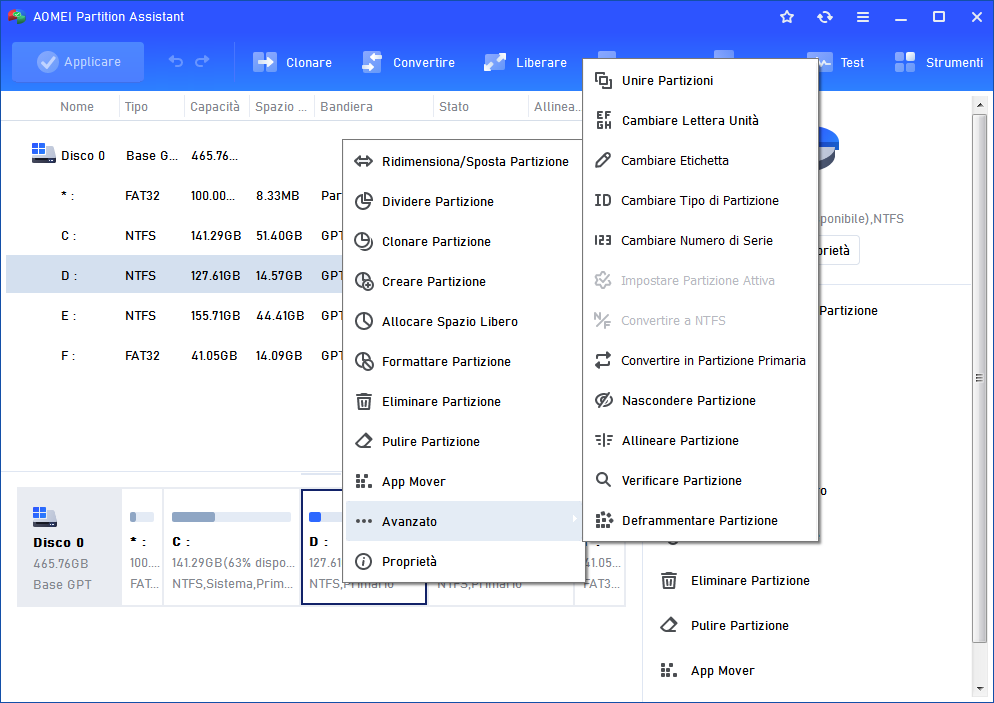The image size is (994, 703).
Task: Click the Dividere Partizione pie icon
Action: [364, 202]
